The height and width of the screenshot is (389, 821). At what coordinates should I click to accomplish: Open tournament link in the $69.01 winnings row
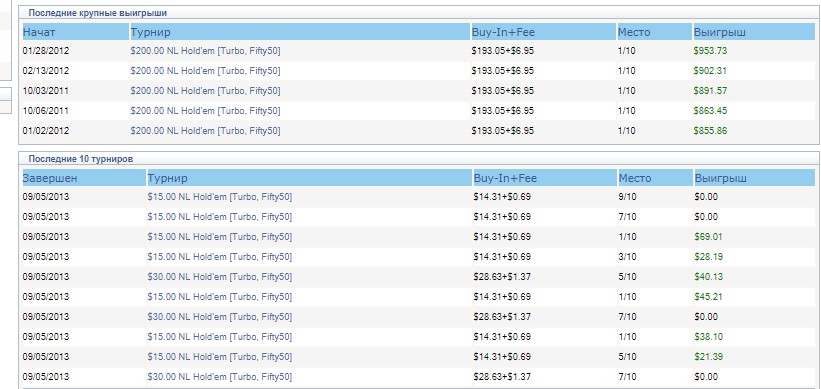(220, 237)
